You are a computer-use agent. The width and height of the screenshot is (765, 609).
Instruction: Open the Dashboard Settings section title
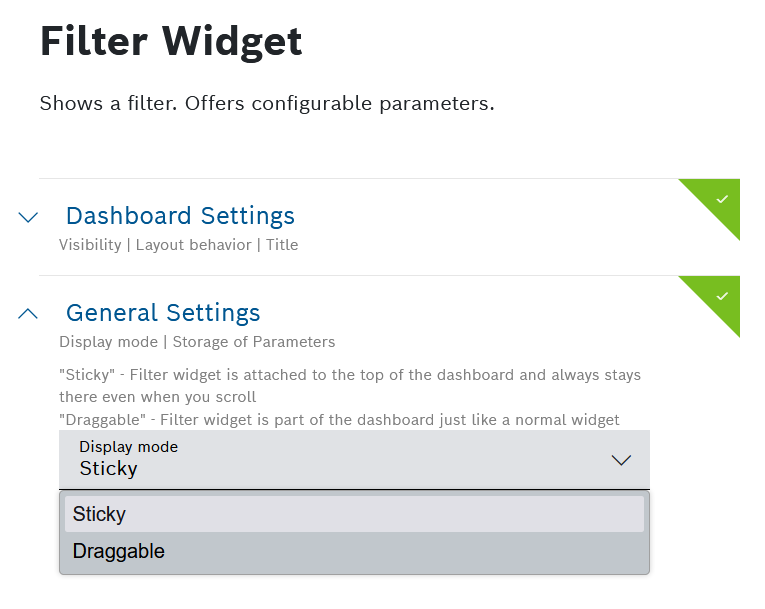(180, 216)
